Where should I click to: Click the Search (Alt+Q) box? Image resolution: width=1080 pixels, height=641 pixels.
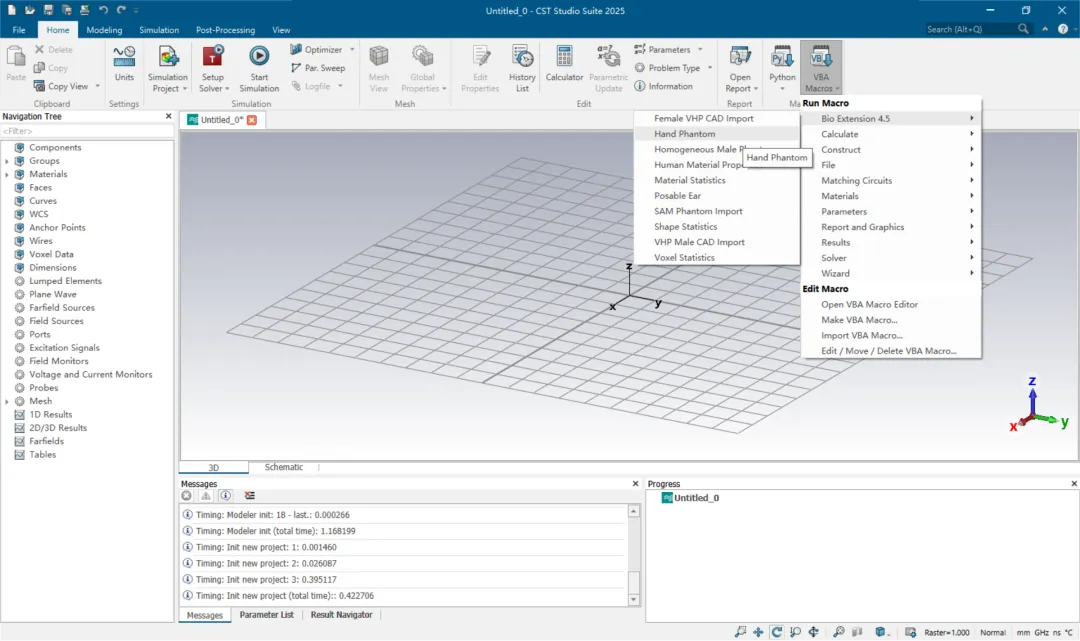coord(970,29)
